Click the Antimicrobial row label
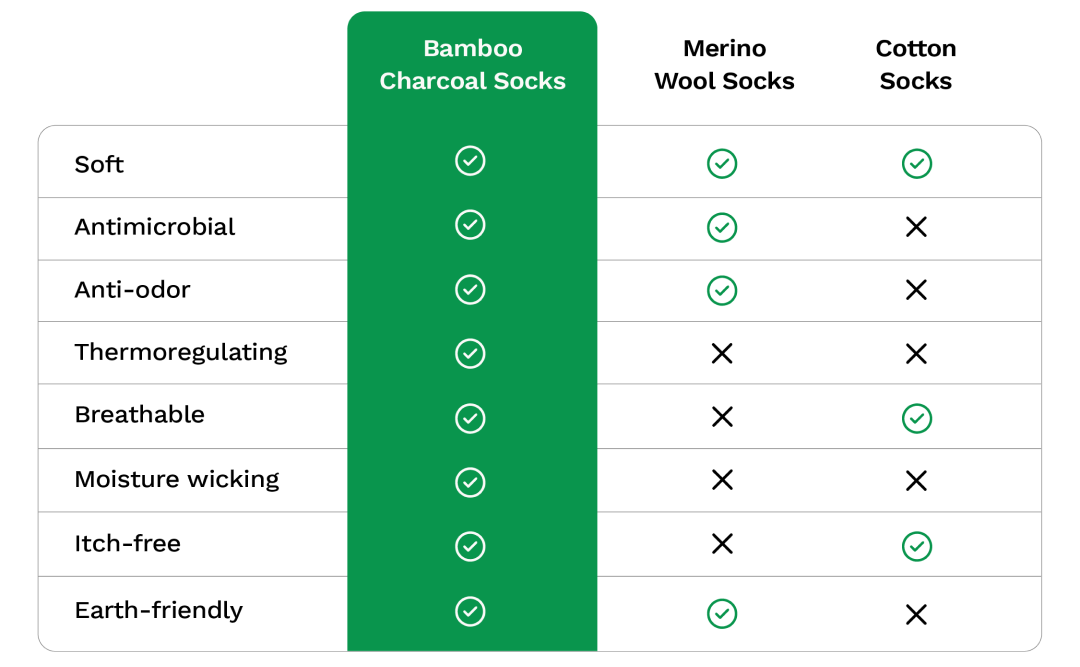This screenshot has width=1080, height=667. [155, 227]
